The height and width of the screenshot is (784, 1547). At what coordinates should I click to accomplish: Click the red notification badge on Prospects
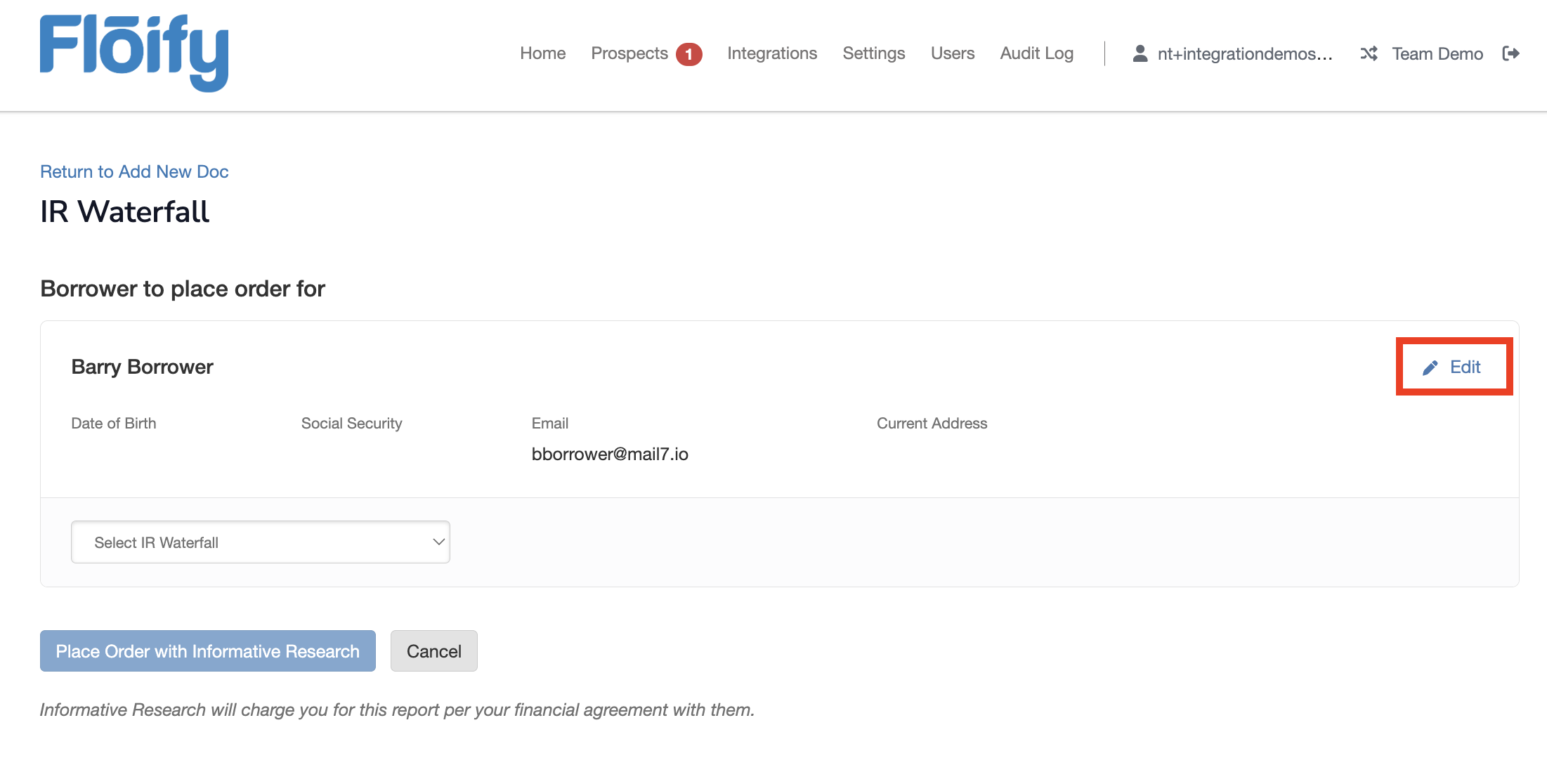689,53
